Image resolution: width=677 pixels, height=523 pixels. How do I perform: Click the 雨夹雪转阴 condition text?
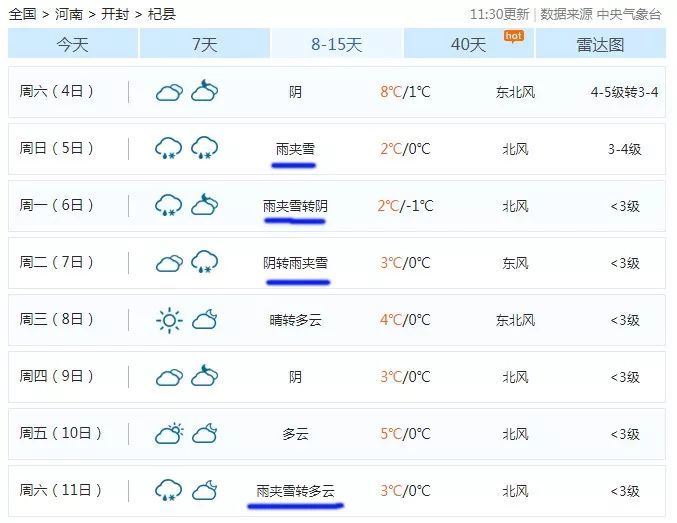point(295,206)
